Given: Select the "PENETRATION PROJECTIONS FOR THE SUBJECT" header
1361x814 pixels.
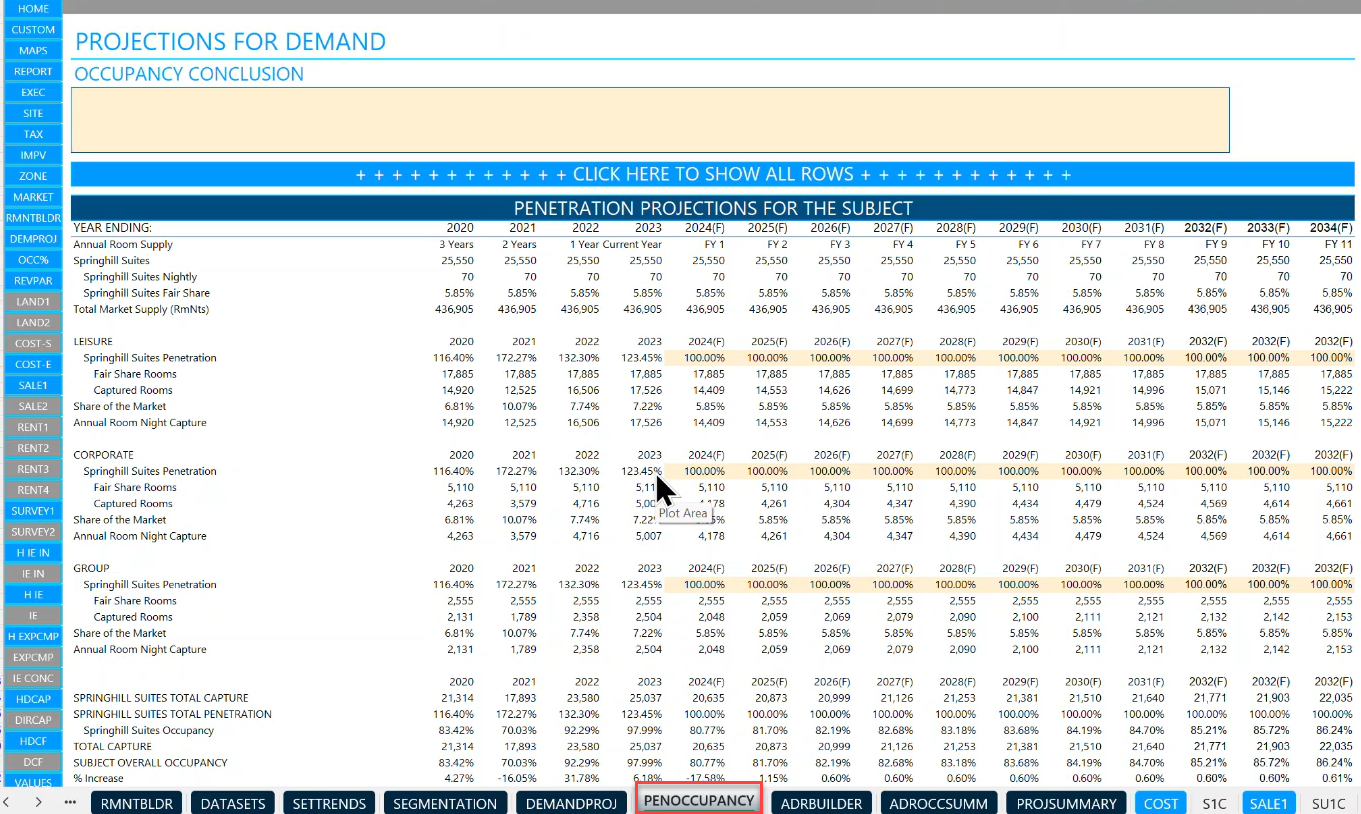Looking at the screenshot, I should coord(713,208).
